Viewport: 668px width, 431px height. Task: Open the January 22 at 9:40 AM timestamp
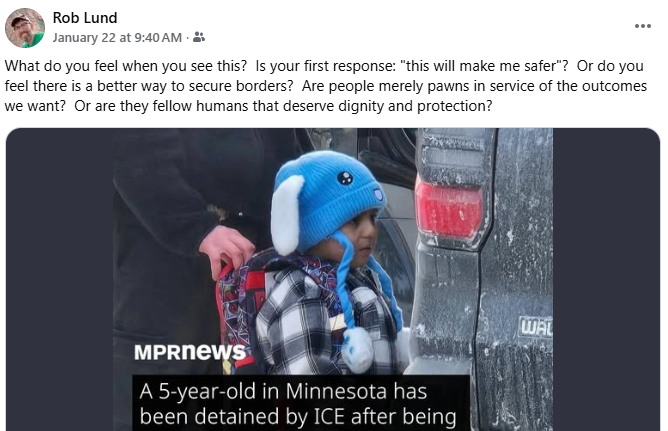117,37
